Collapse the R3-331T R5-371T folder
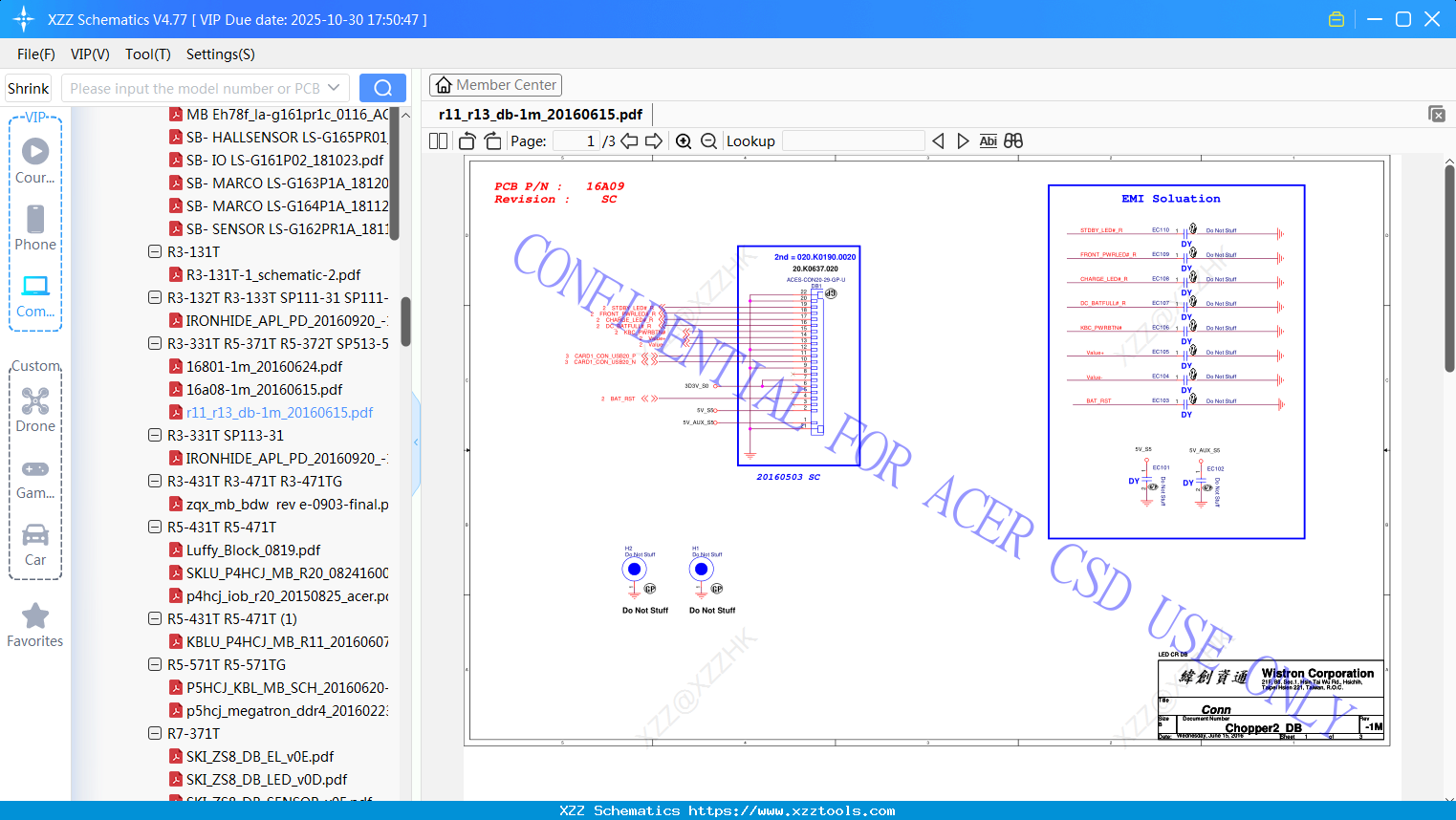1456x820 pixels. [x=155, y=343]
